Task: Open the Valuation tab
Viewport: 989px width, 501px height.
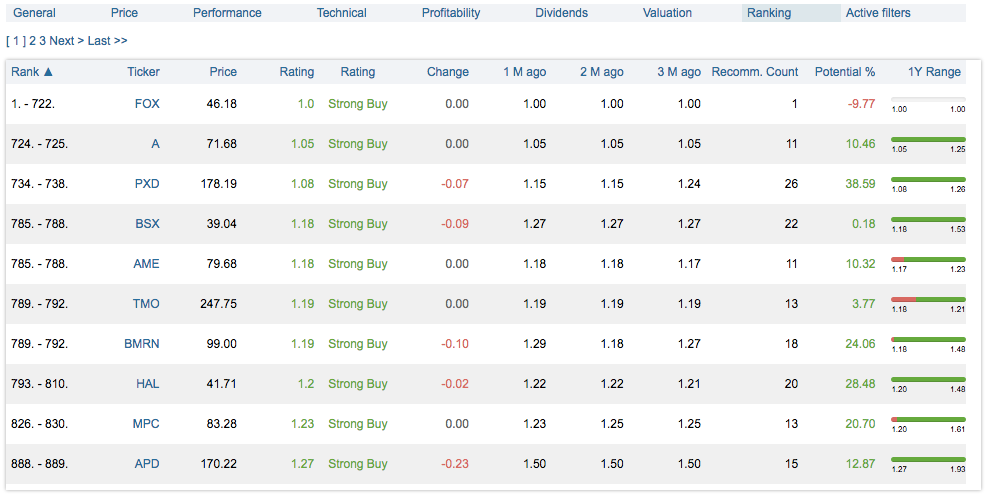Action: 667,13
